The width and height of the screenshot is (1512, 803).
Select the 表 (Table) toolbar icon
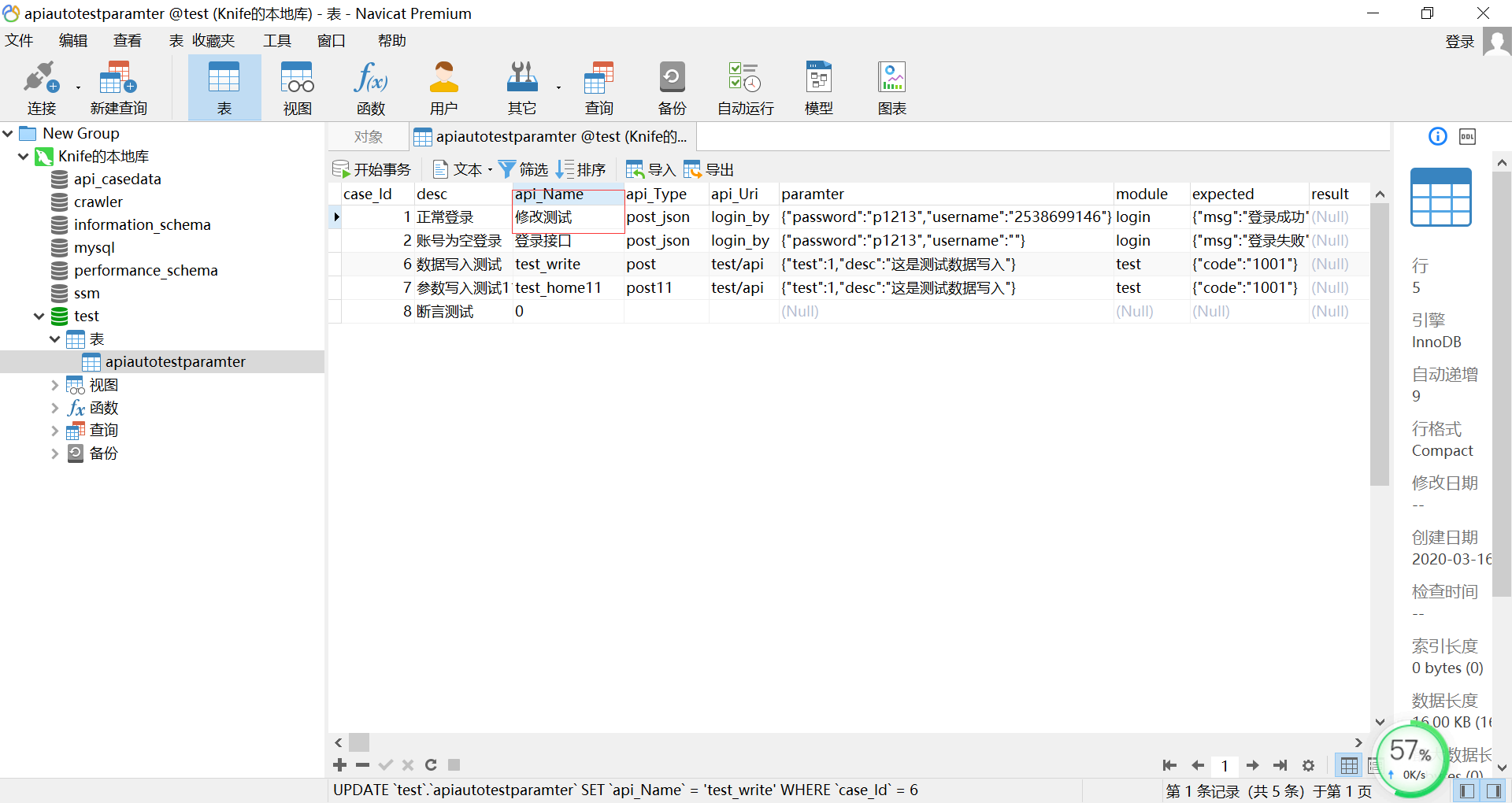tap(224, 87)
